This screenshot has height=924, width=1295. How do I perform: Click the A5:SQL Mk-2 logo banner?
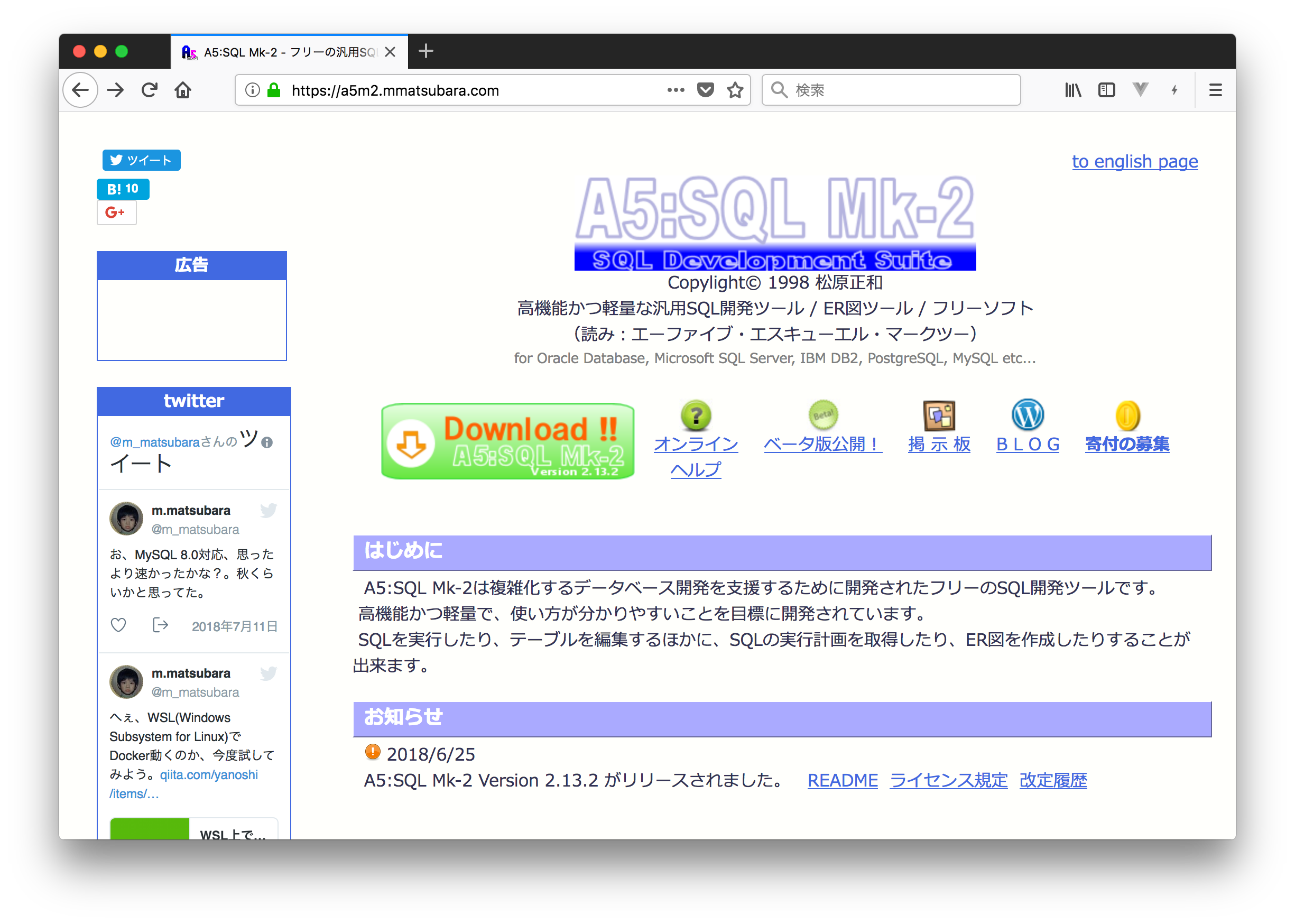coord(775,223)
